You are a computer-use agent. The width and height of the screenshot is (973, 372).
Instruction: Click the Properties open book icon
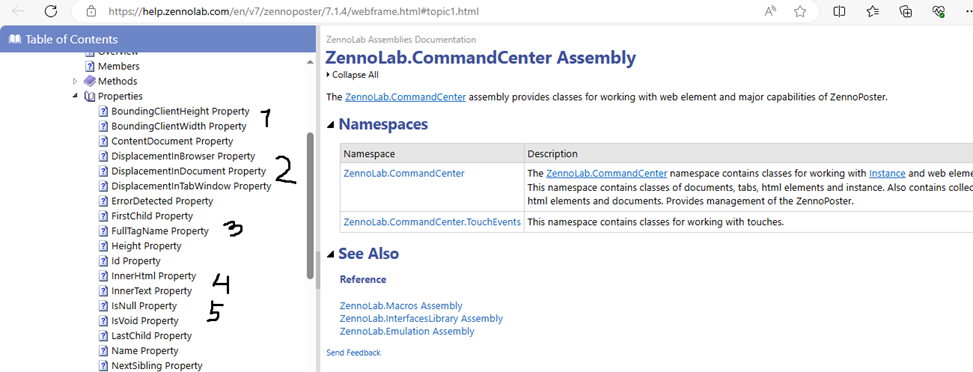click(90, 96)
